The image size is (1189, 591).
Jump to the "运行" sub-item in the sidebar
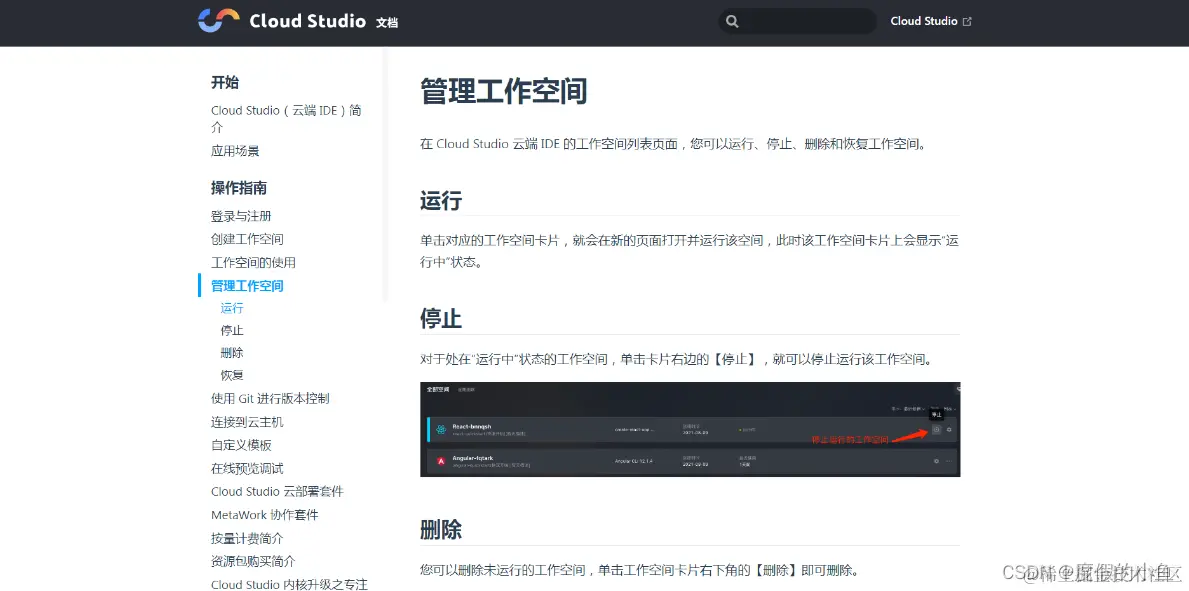click(232, 308)
